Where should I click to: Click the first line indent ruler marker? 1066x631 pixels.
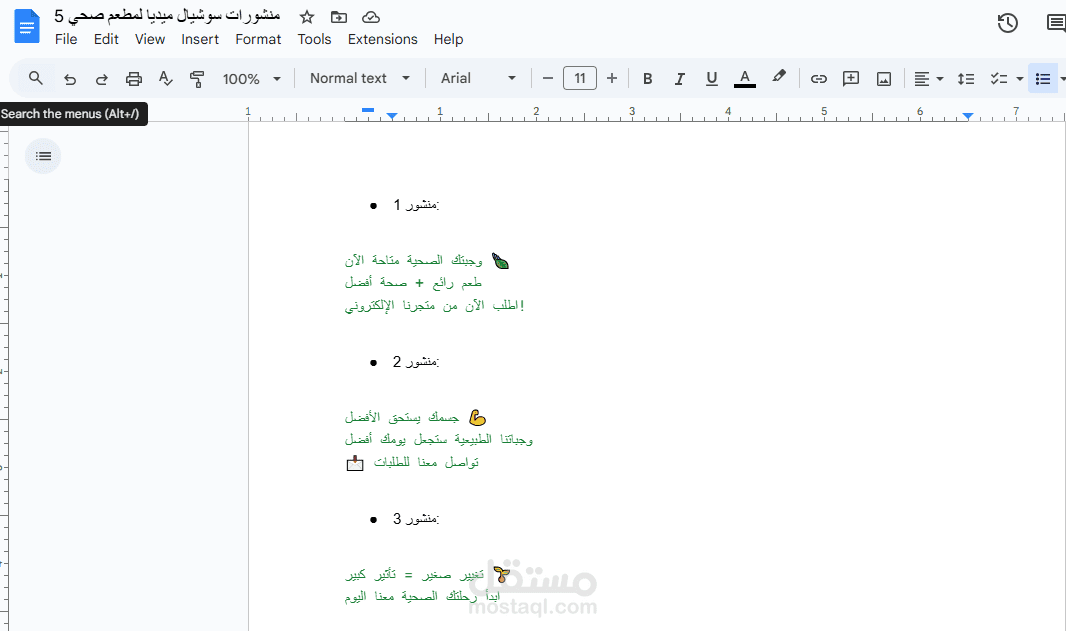(x=368, y=109)
